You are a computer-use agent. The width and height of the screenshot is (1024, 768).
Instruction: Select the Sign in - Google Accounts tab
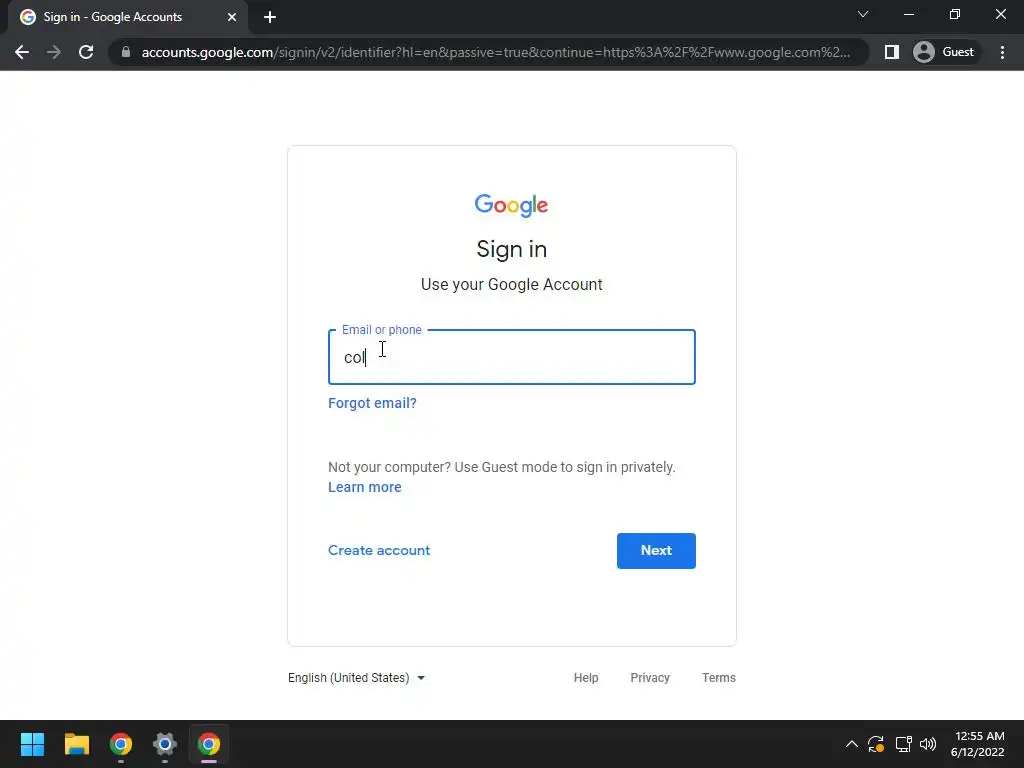tap(124, 17)
